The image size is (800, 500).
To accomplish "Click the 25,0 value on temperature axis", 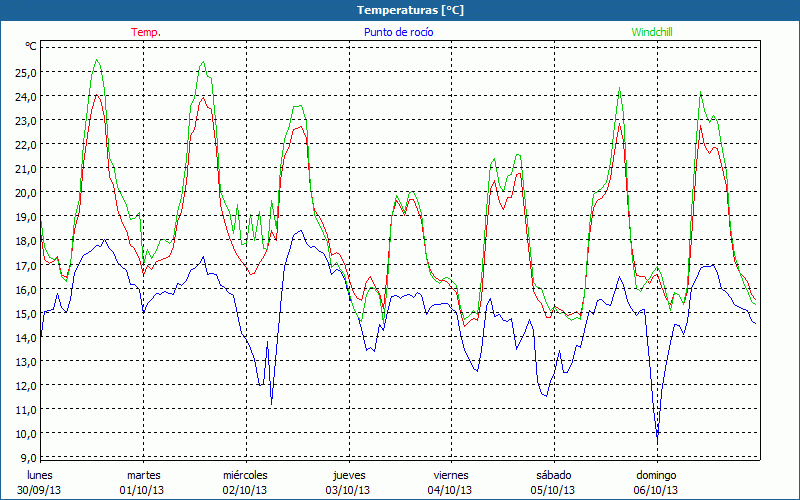I will tap(25, 72).
